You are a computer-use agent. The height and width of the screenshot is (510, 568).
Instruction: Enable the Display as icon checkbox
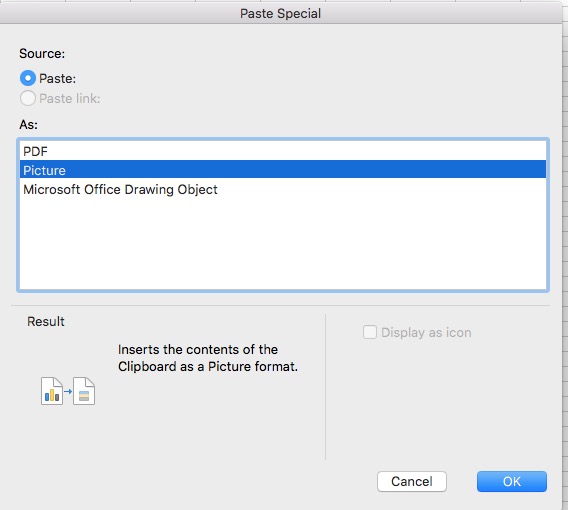(369, 332)
